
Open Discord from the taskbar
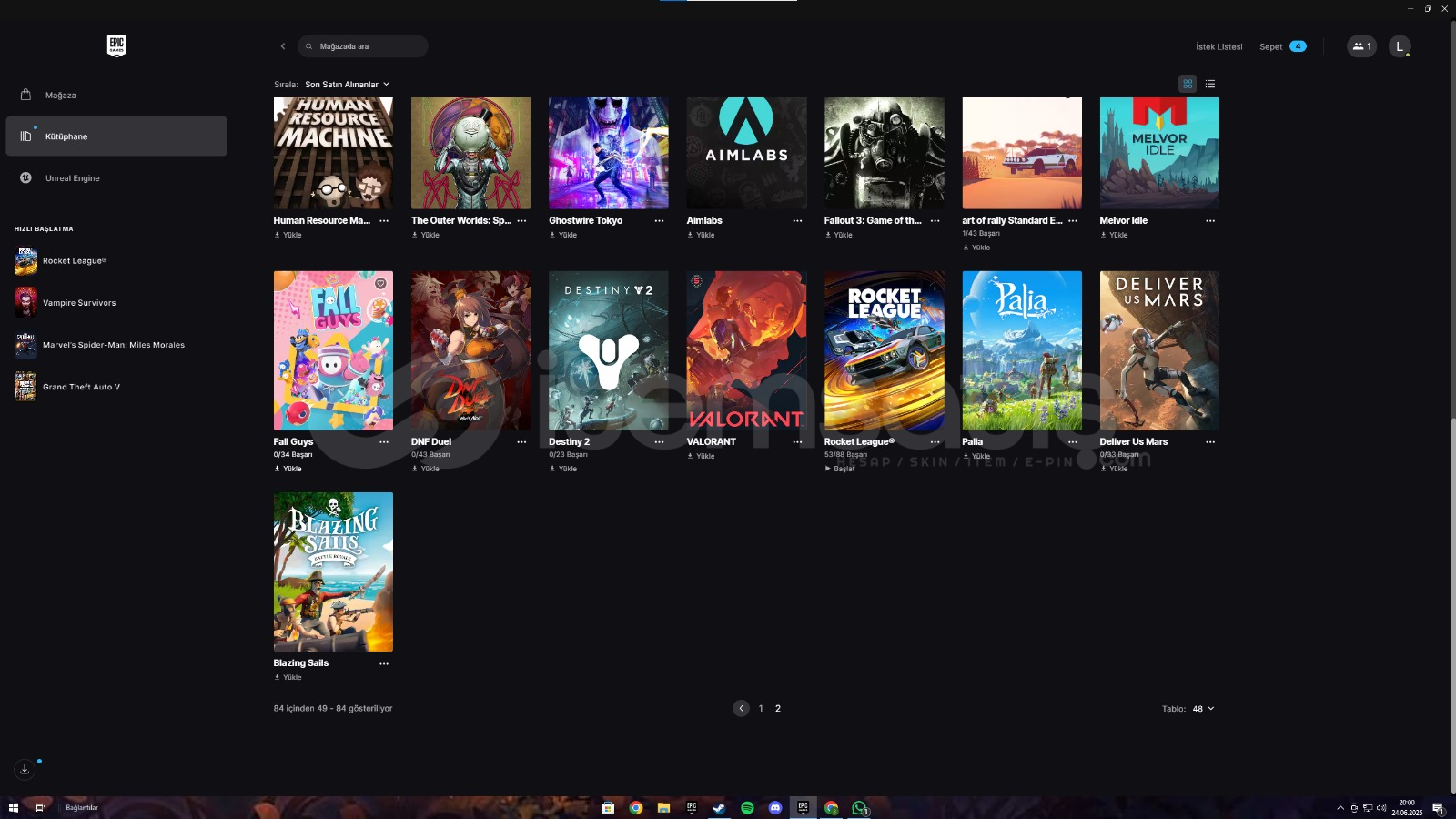pyautogui.click(x=775, y=808)
